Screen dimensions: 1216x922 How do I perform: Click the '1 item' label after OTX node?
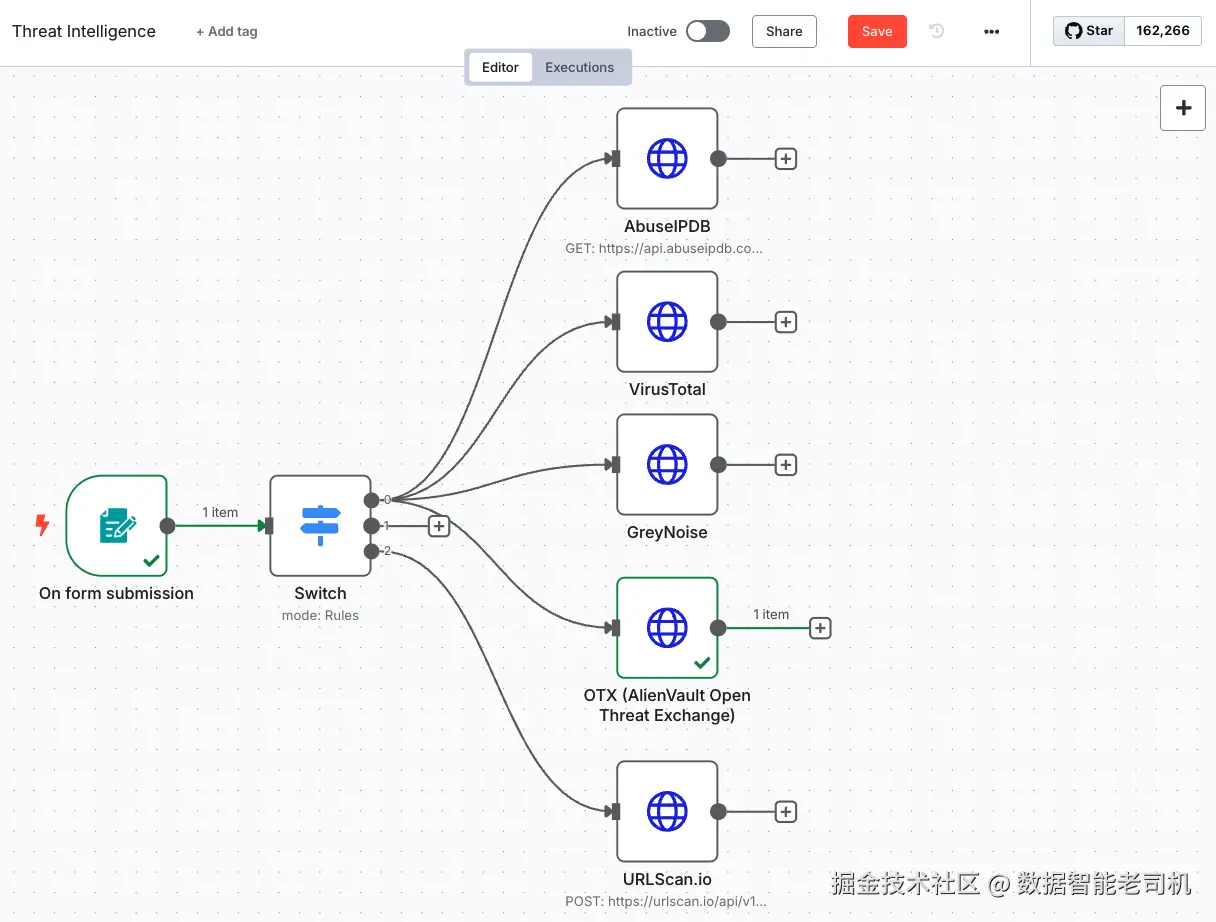click(x=771, y=614)
